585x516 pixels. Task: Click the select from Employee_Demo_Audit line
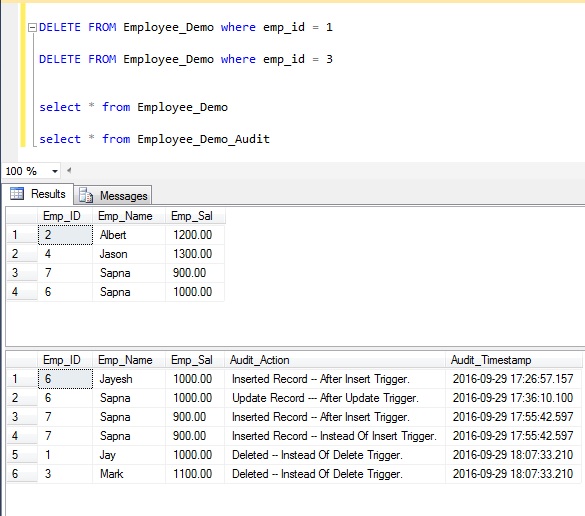click(x=154, y=139)
